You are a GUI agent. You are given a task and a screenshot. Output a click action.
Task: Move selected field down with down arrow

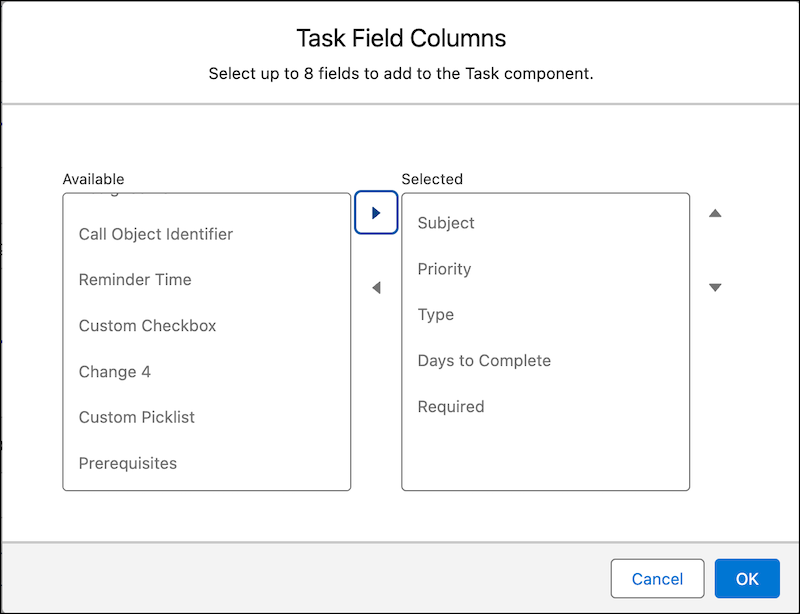pyautogui.click(x=715, y=287)
